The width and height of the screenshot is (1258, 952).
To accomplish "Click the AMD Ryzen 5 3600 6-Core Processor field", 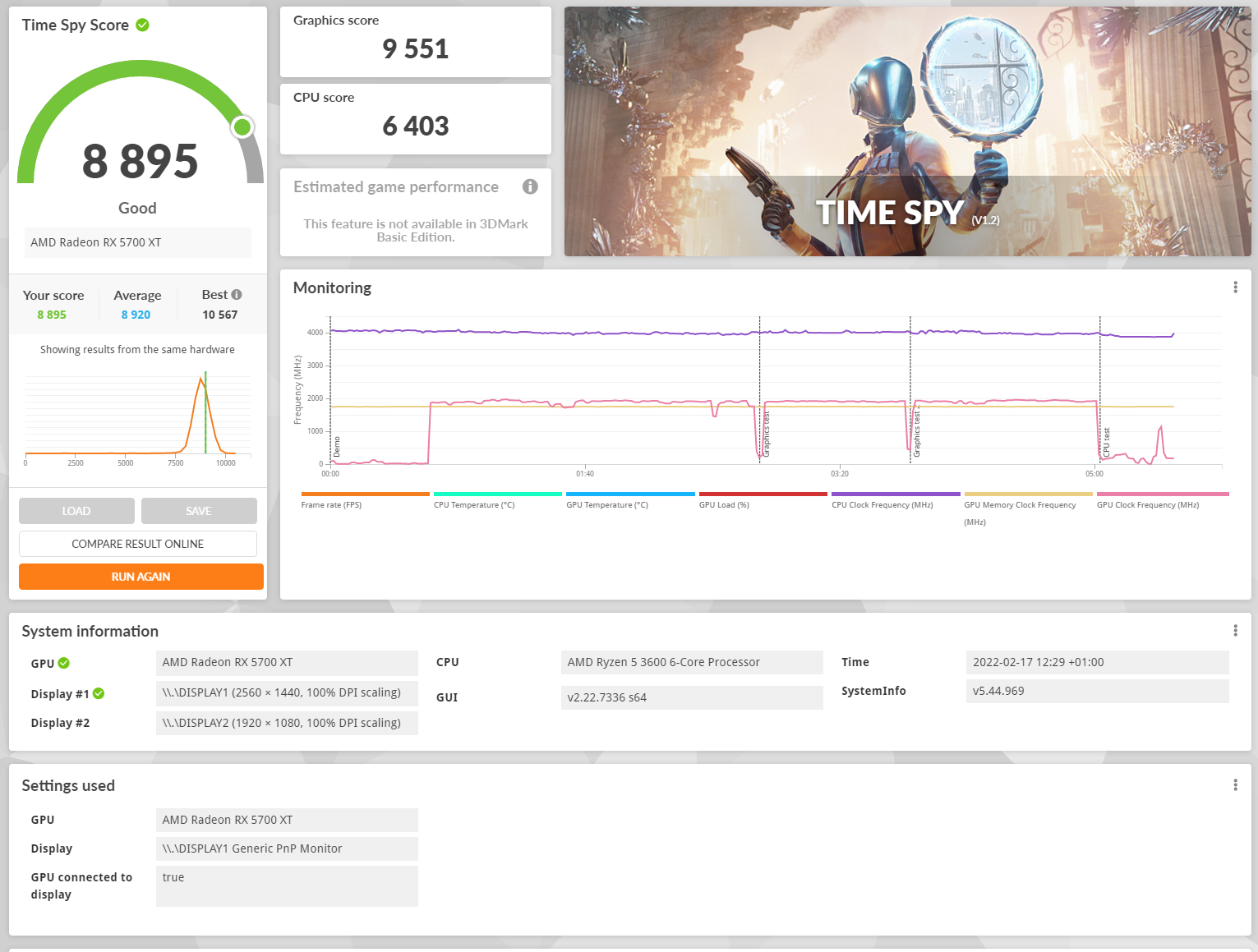I will pyautogui.click(x=692, y=662).
